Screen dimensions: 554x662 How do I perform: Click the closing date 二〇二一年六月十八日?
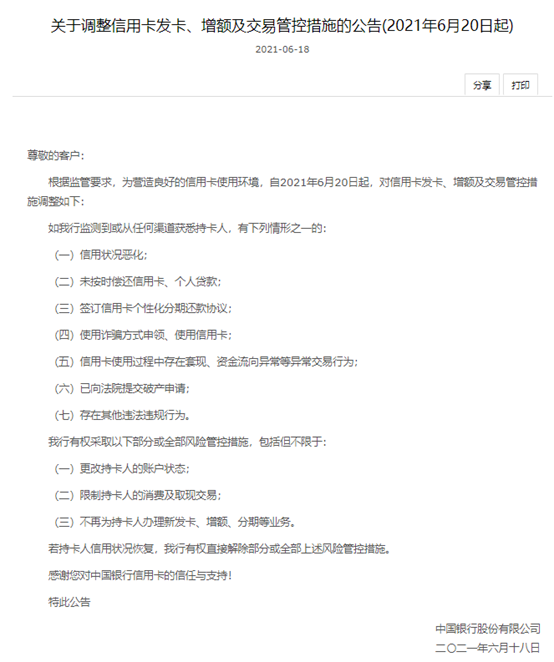(x=488, y=648)
